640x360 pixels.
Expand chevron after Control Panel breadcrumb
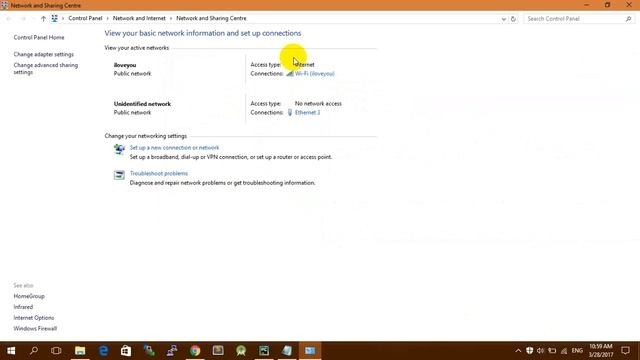(108, 18)
